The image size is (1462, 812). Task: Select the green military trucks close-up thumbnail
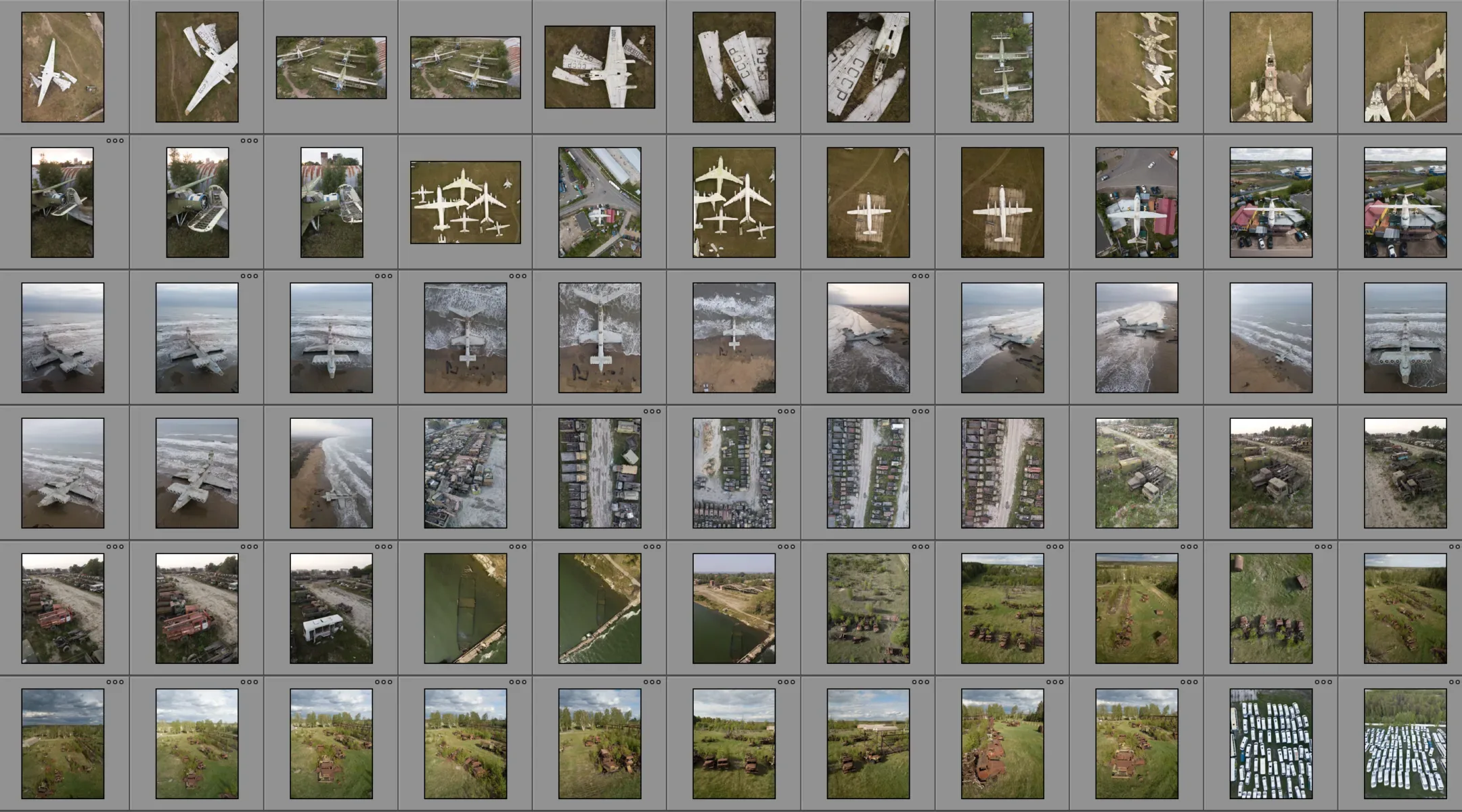(1136, 473)
